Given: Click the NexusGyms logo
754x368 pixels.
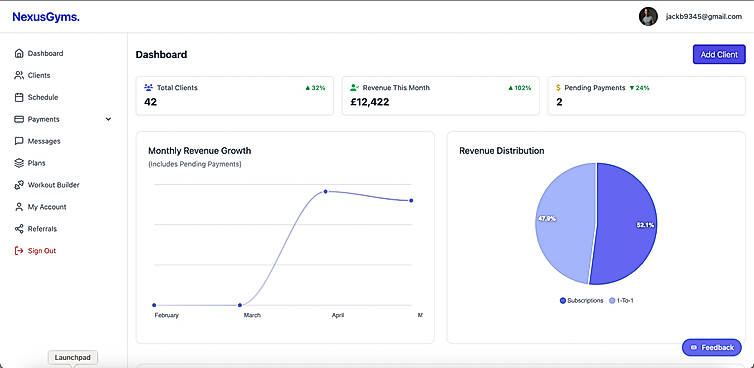Looking at the screenshot, I should [46, 17].
